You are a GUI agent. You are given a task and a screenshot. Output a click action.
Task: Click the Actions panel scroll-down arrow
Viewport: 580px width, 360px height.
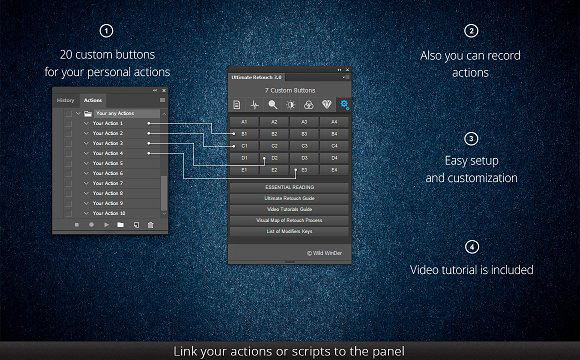pyautogui.click(x=164, y=213)
